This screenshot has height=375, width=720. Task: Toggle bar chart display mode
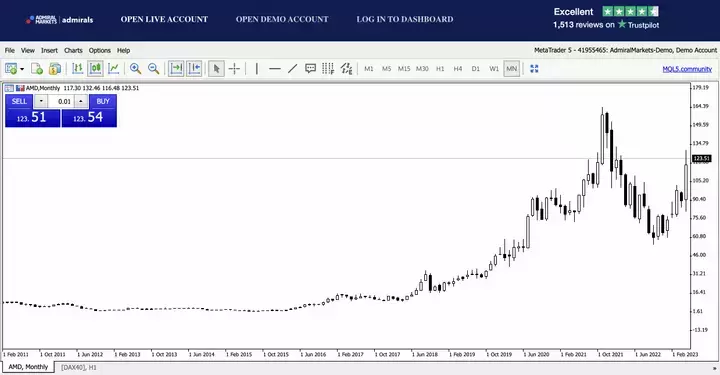(x=78, y=69)
